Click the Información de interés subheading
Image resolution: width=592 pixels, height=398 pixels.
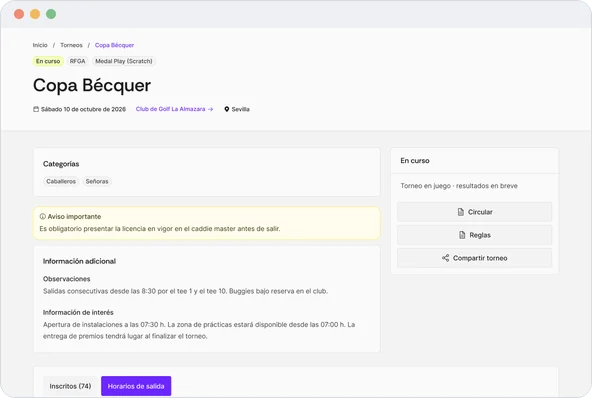[78, 312]
